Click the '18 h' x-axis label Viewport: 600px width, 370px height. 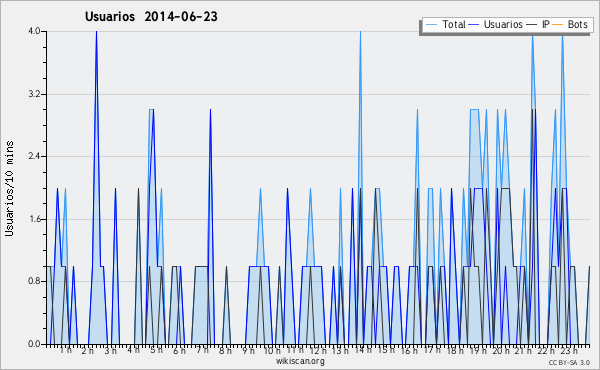[x=455, y=350]
